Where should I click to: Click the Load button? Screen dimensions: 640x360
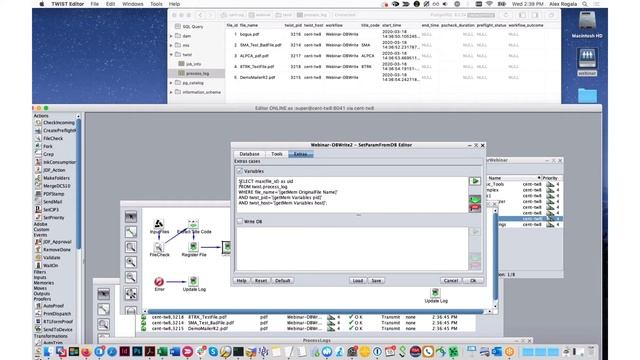point(358,281)
